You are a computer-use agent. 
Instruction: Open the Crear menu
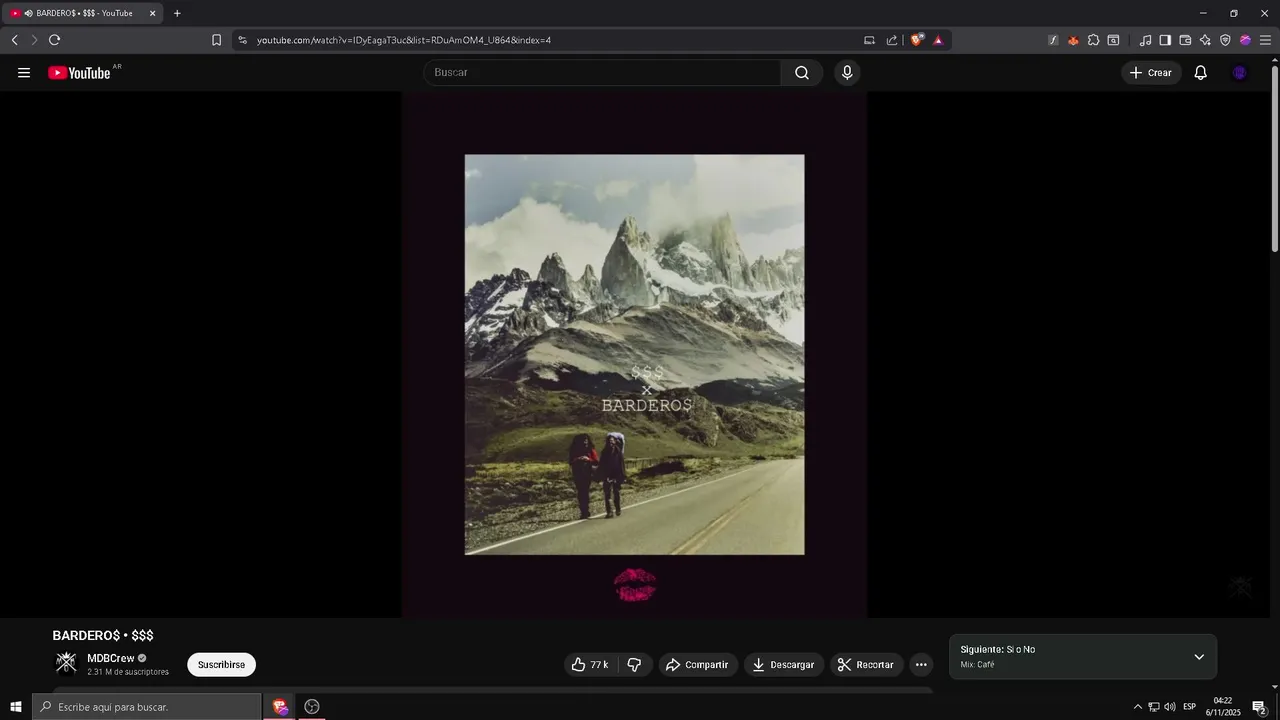pyautogui.click(x=1151, y=73)
